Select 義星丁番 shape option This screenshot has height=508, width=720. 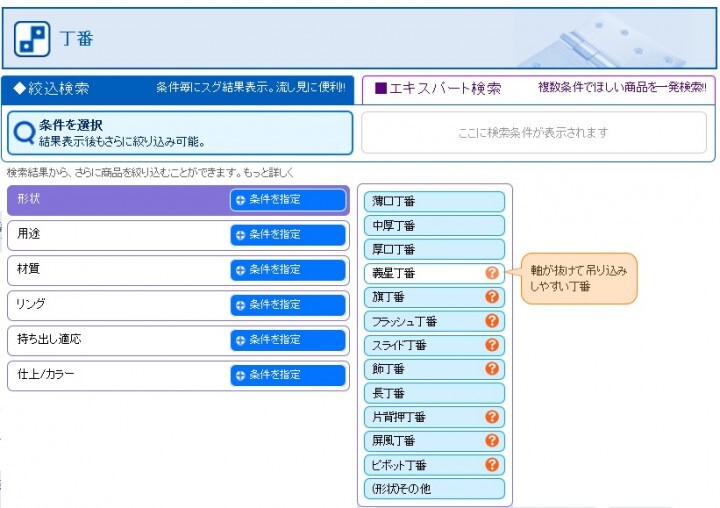(434, 273)
